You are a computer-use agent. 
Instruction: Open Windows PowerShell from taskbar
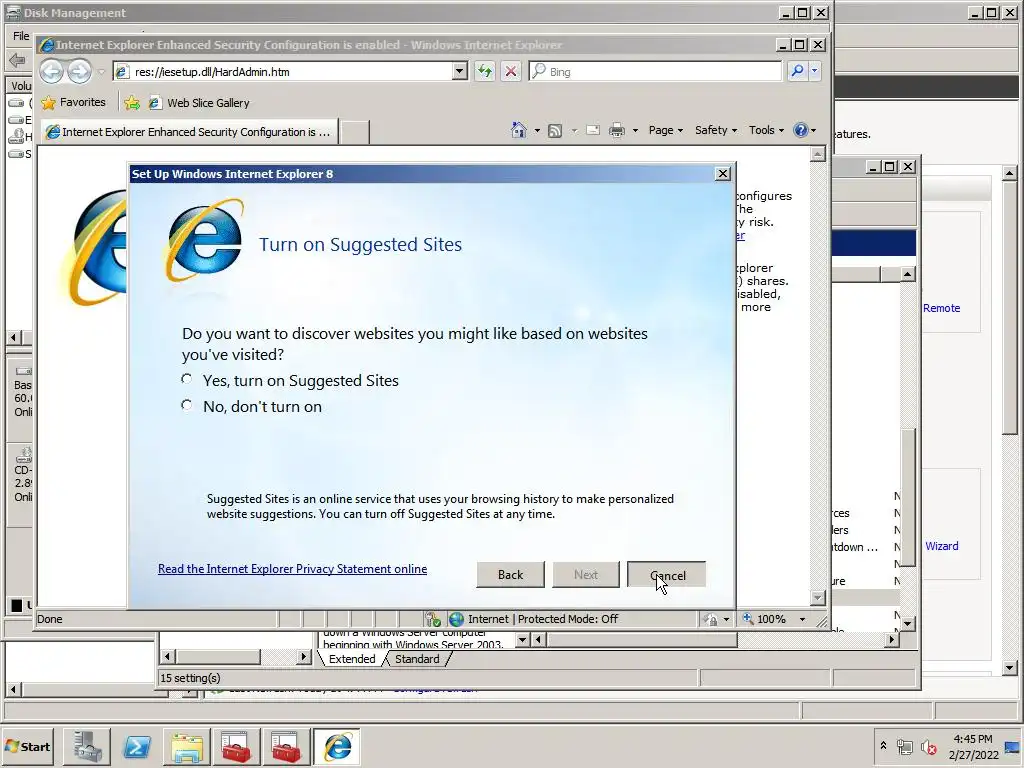tap(136, 746)
